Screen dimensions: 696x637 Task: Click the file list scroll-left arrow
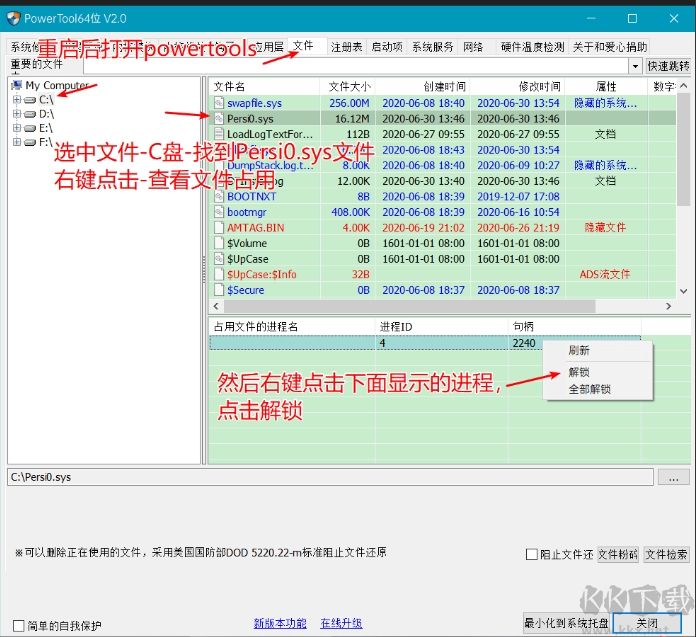pyautogui.click(x=216, y=306)
